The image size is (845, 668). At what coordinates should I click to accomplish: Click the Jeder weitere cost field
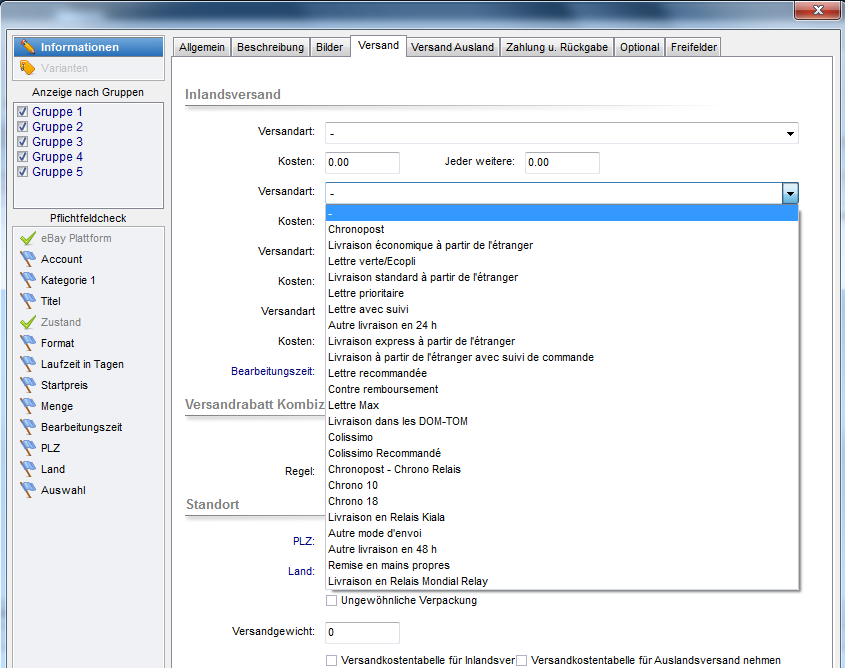pos(561,162)
